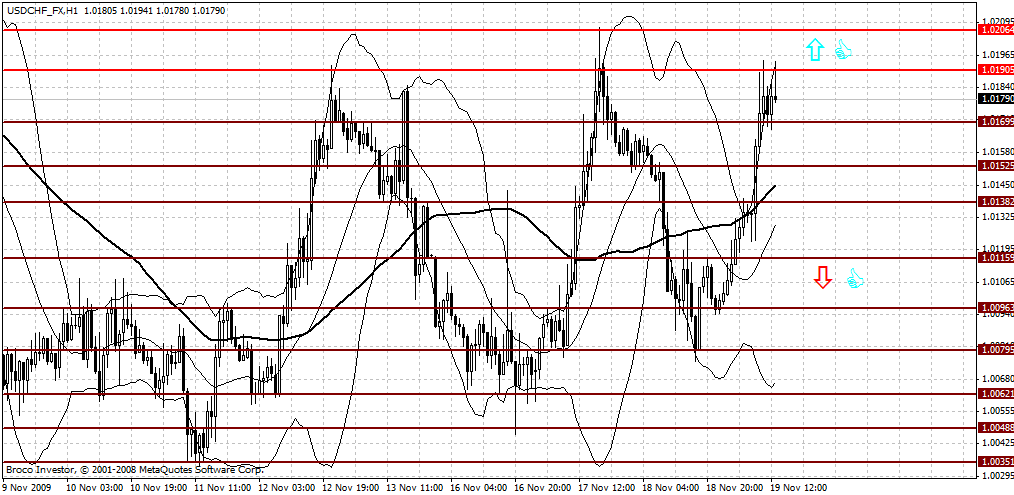Click the dark red 1.01699 level label
The image size is (1014, 495).
coord(997,122)
